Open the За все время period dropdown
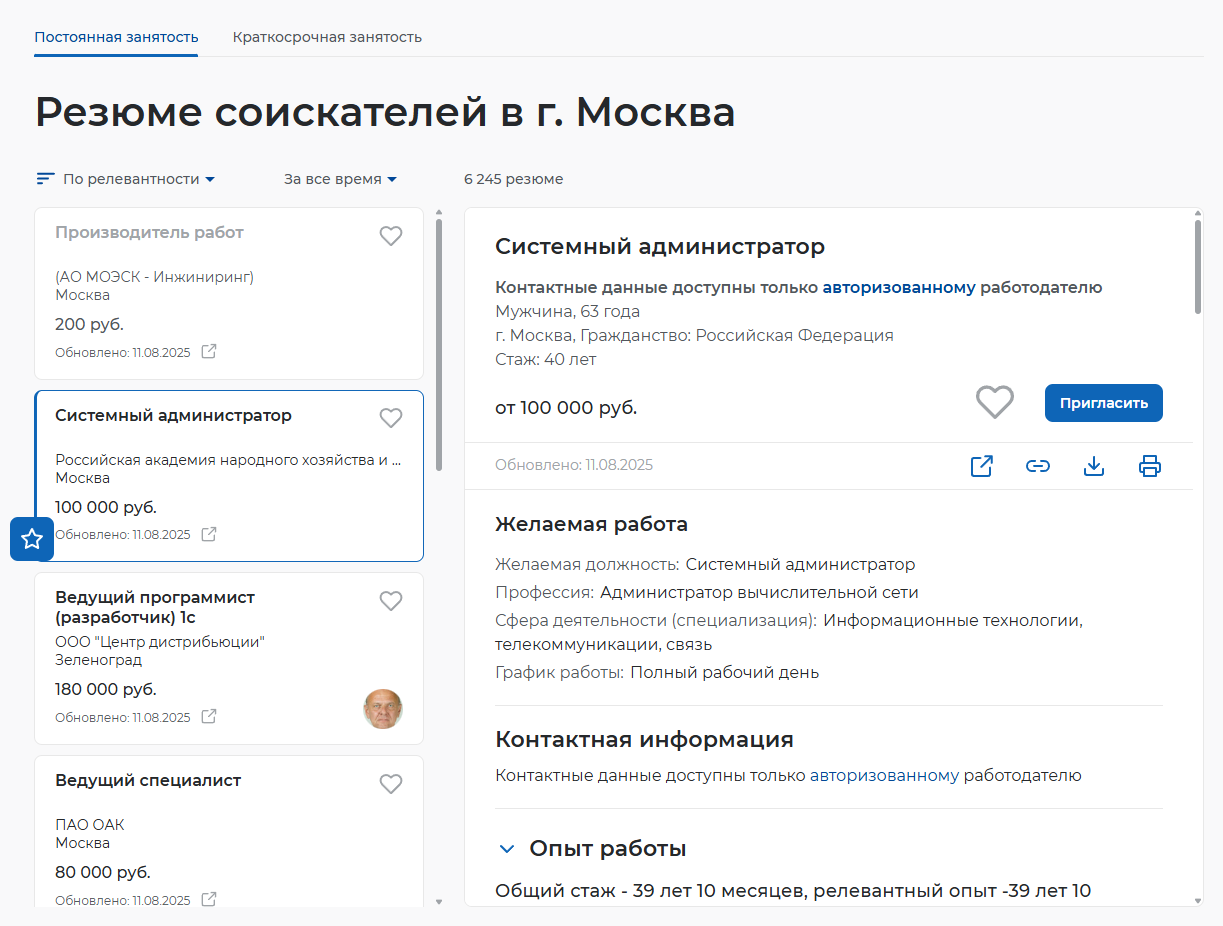The width and height of the screenshot is (1223, 926). click(x=340, y=179)
